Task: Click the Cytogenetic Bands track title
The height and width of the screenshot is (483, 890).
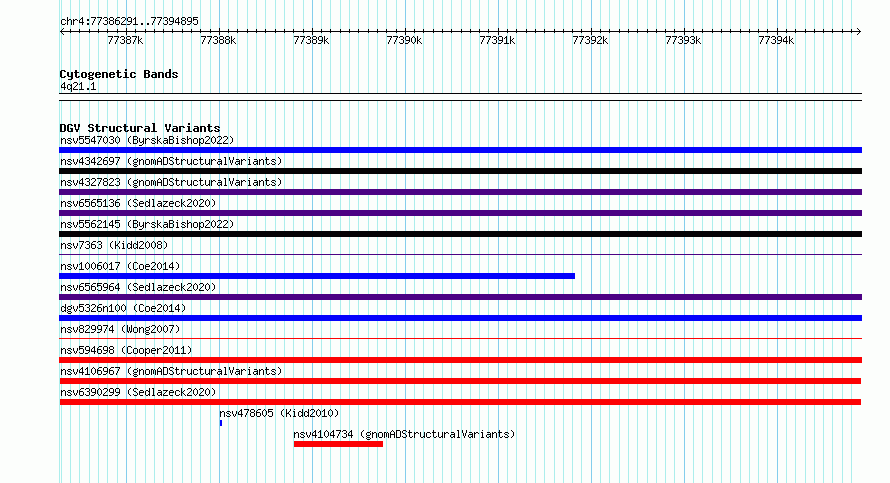Action: [119, 74]
